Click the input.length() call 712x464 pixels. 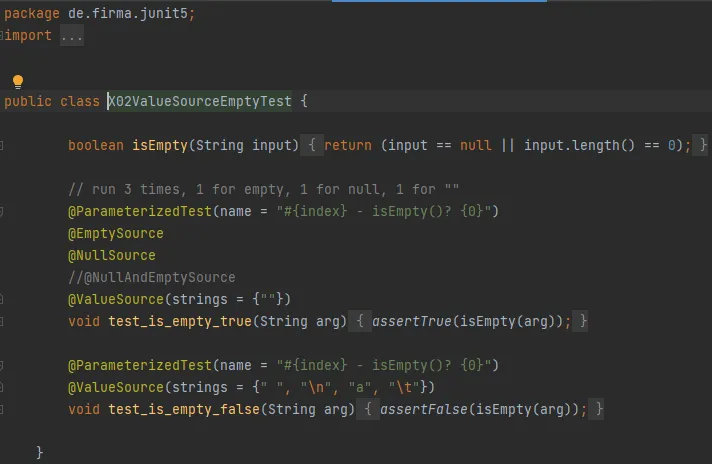point(579,145)
